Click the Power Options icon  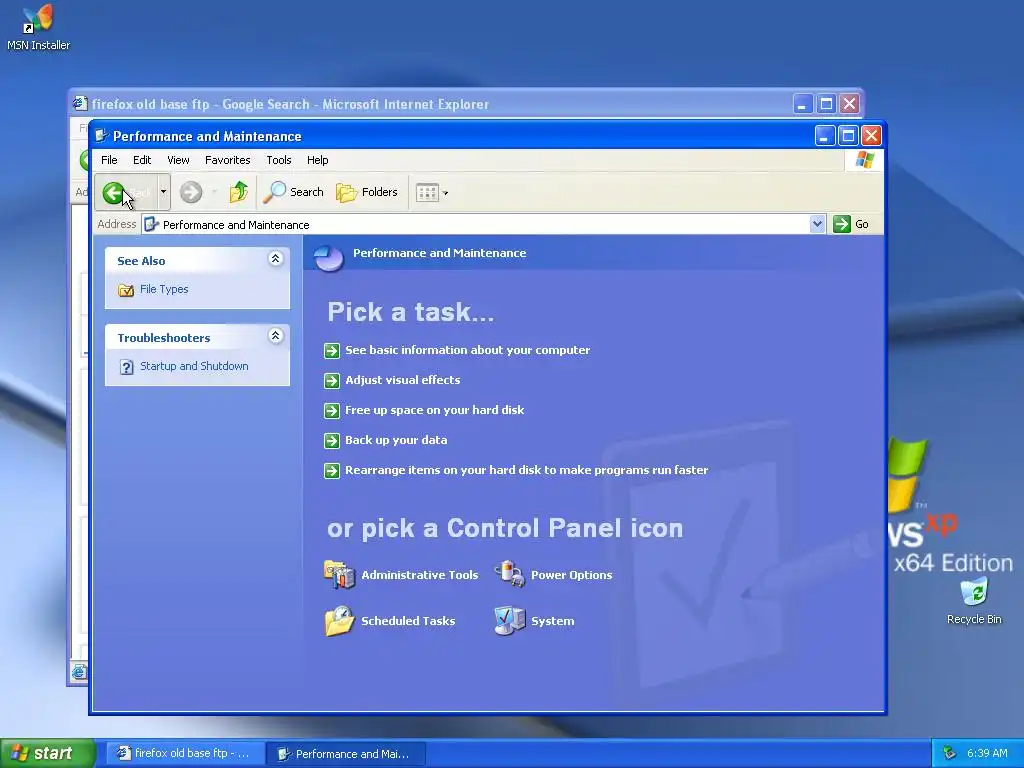pos(510,574)
